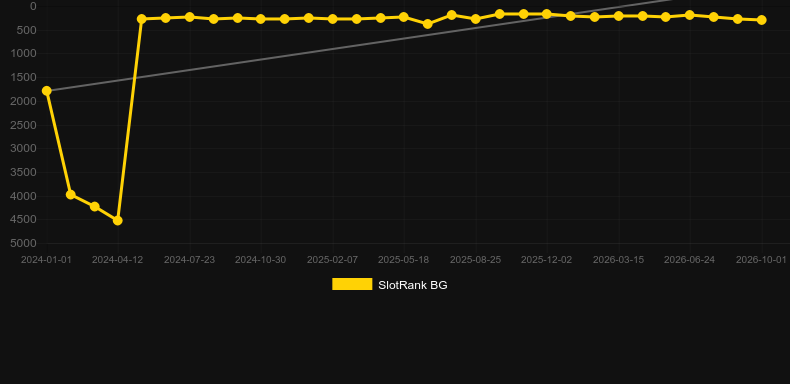Screen dimensions: 790x384
Task: Click the 2024-07-23 axis label
Action: (x=189, y=260)
